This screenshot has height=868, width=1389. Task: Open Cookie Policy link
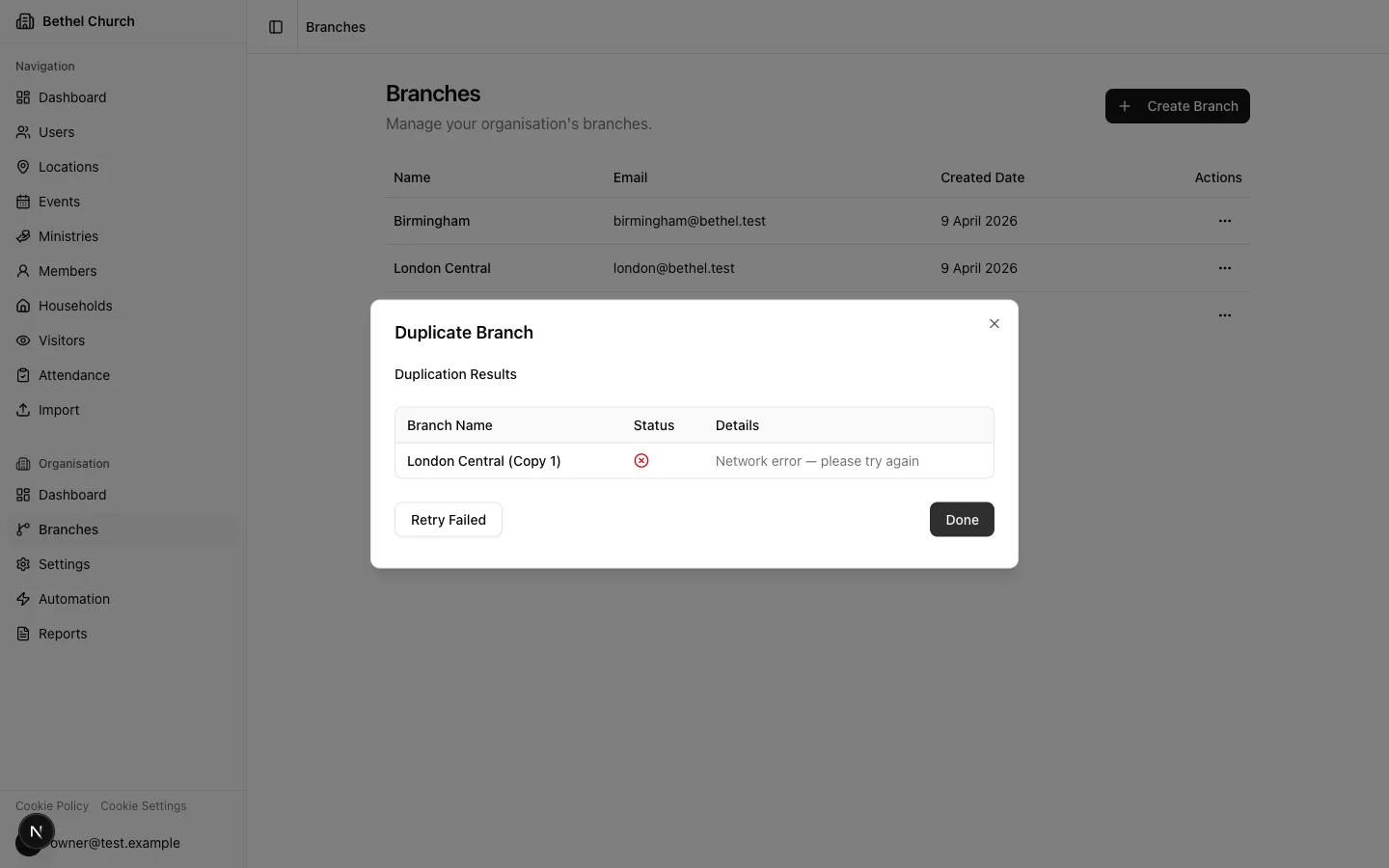coord(52,806)
